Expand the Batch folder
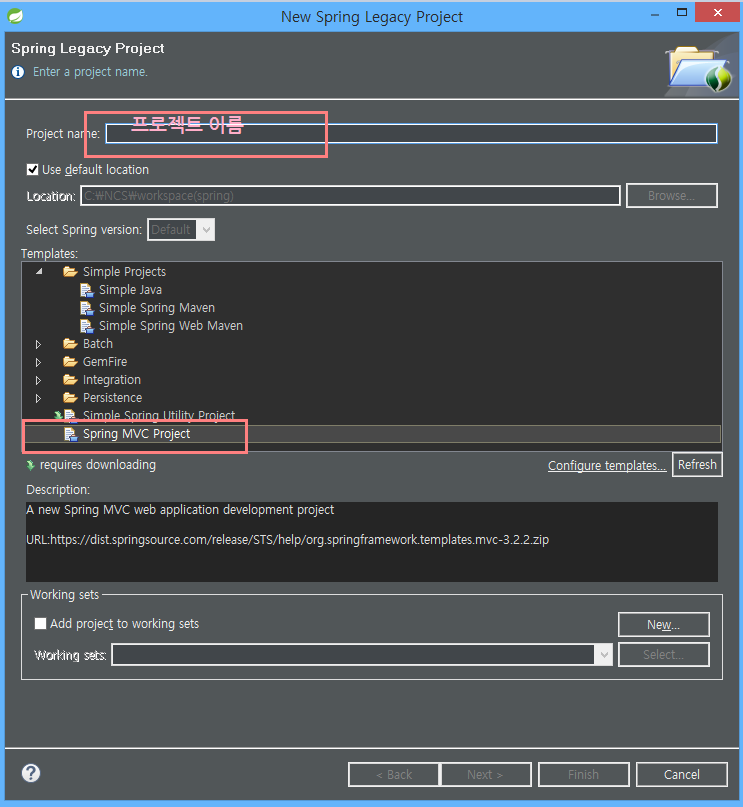This screenshot has width=743, height=807. click(x=39, y=344)
